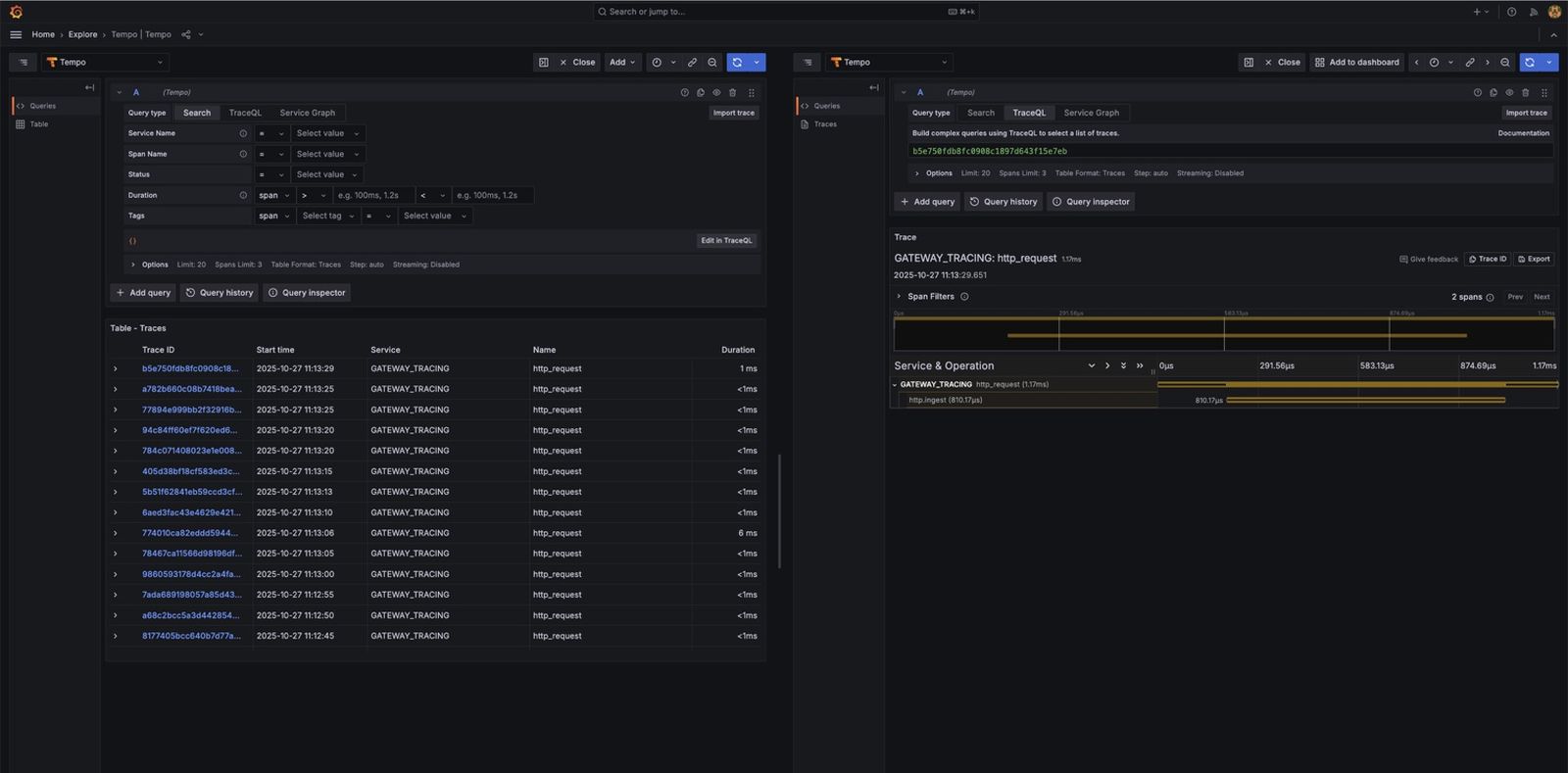Open trace link a782b660c08b7418bea
This screenshot has width=1568, height=773.
point(191,389)
